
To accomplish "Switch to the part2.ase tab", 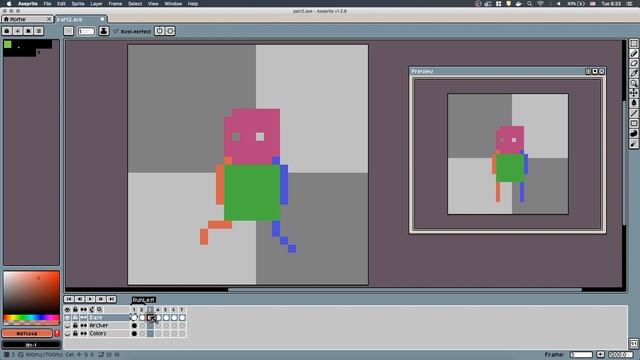I will tap(81, 19).
